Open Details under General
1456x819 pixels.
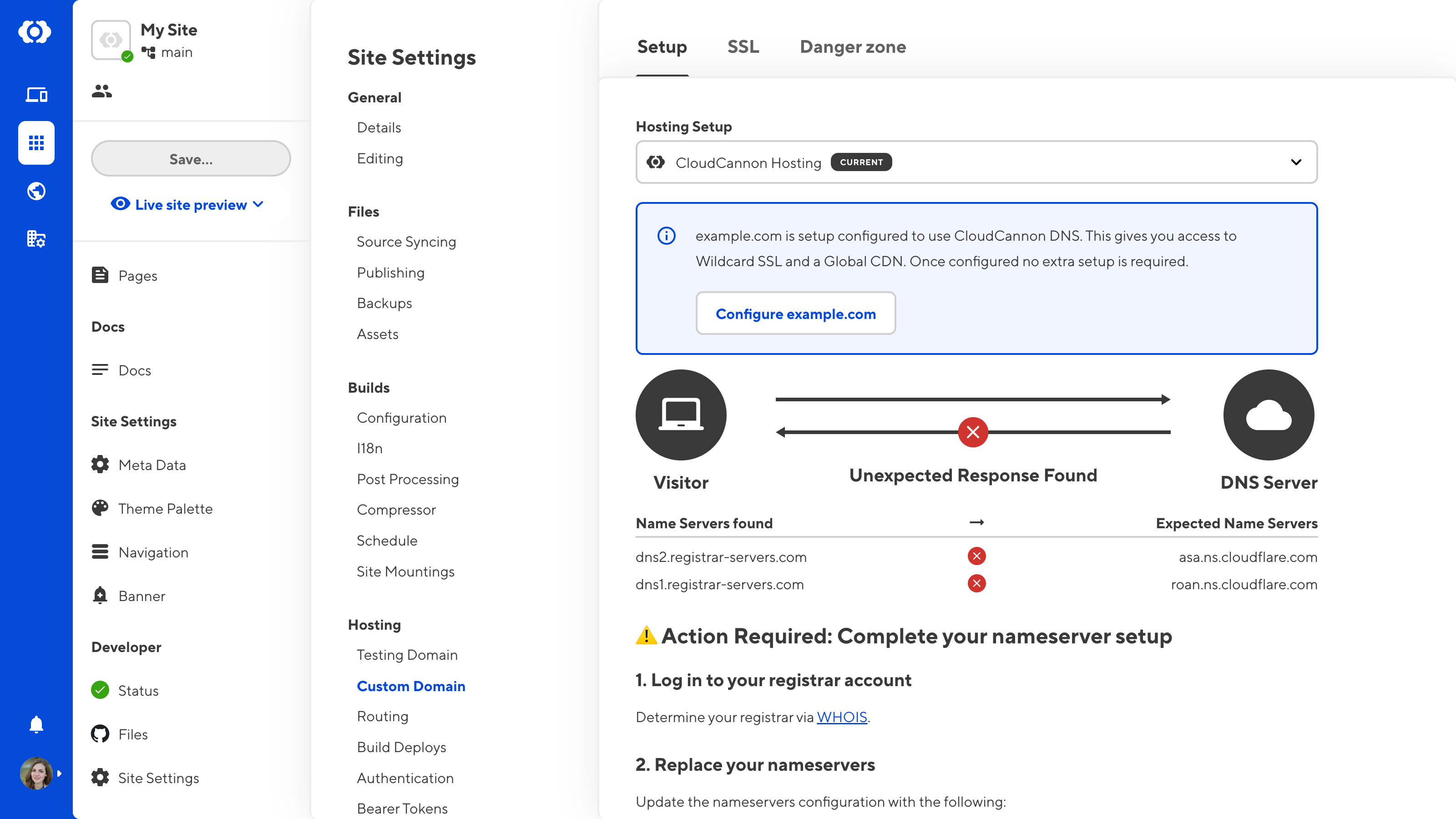379,128
